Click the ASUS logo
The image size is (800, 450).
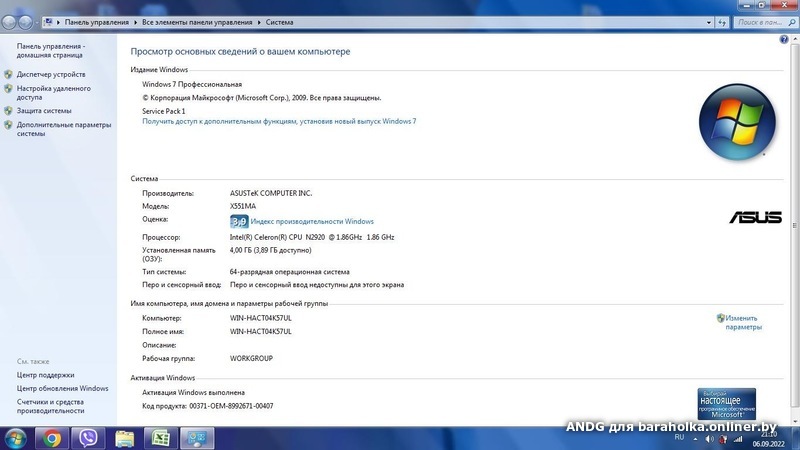click(x=755, y=217)
